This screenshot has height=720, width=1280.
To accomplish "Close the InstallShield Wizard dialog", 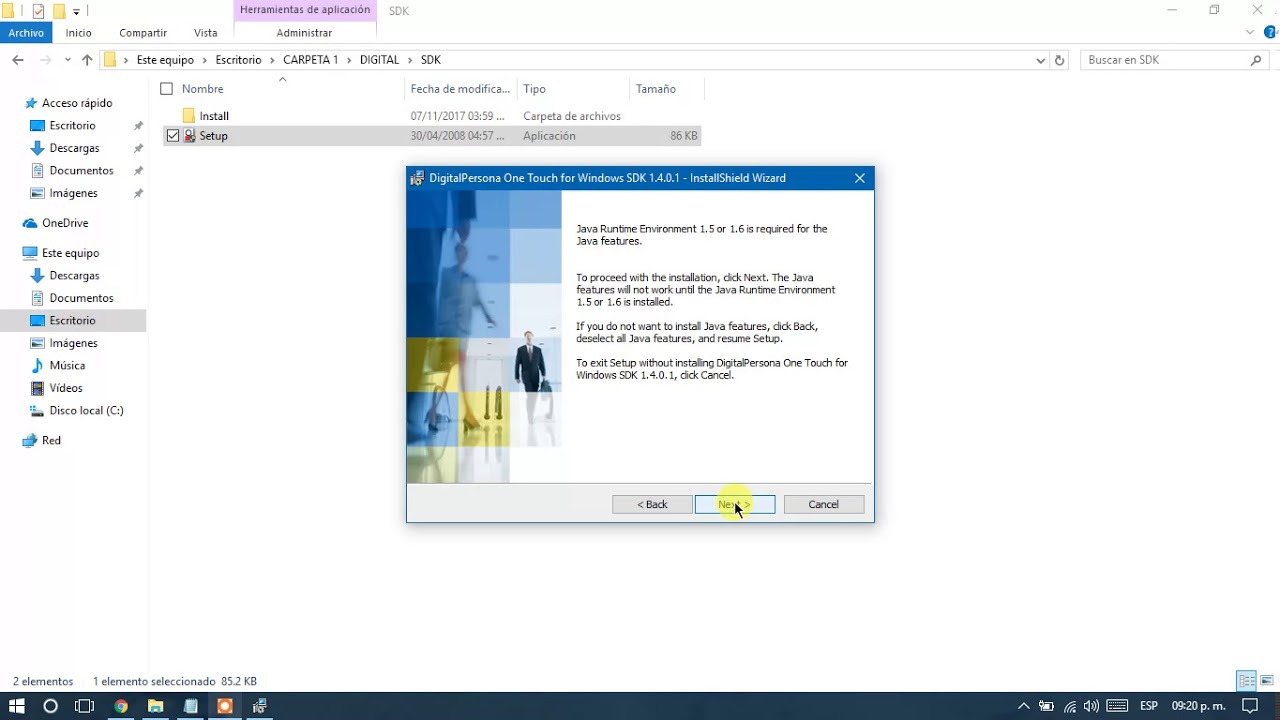I will pos(859,178).
